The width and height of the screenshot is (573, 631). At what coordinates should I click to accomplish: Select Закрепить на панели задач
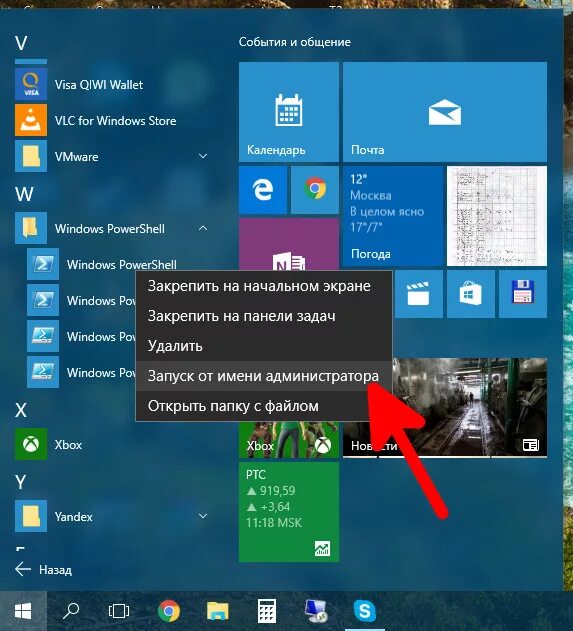tap(264, 316)
